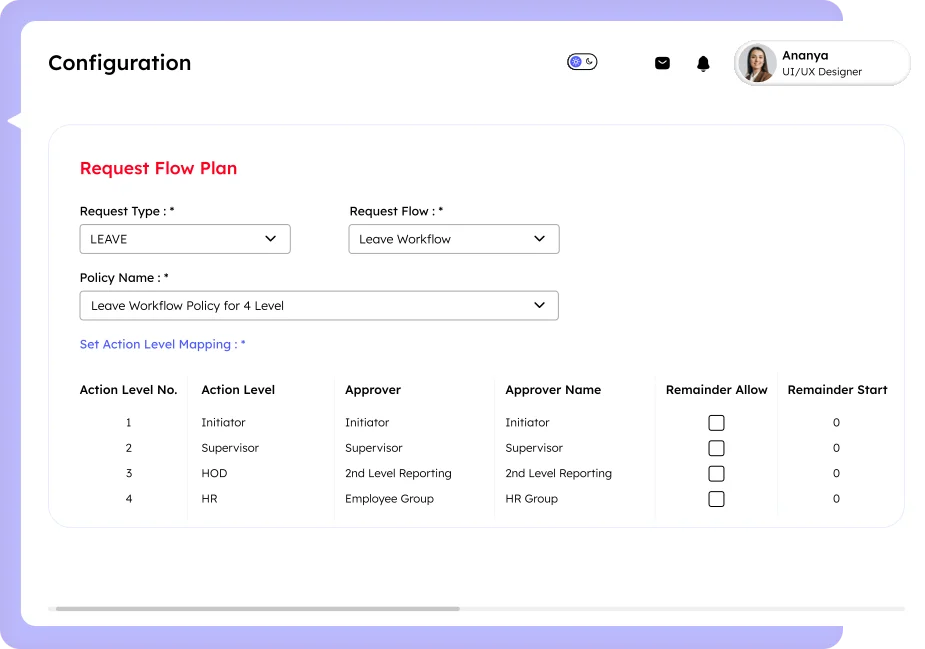Open messages via the envelope icon

coord(662,62)
